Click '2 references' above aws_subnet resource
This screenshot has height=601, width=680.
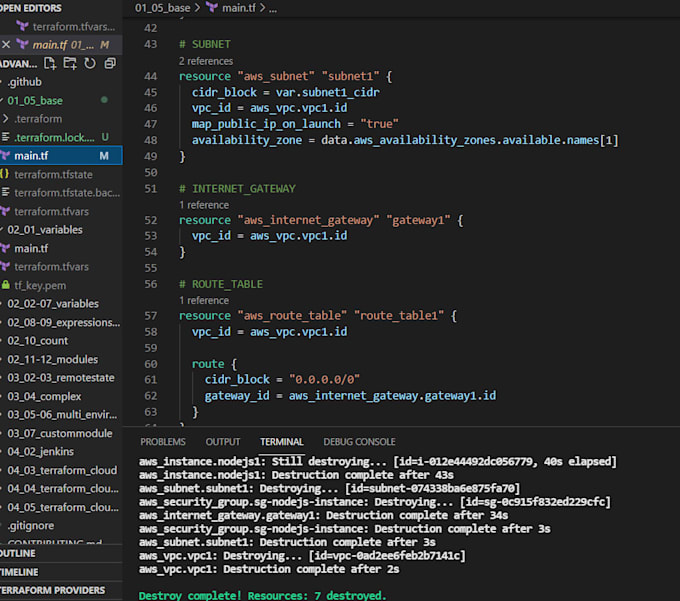(206, 61)
